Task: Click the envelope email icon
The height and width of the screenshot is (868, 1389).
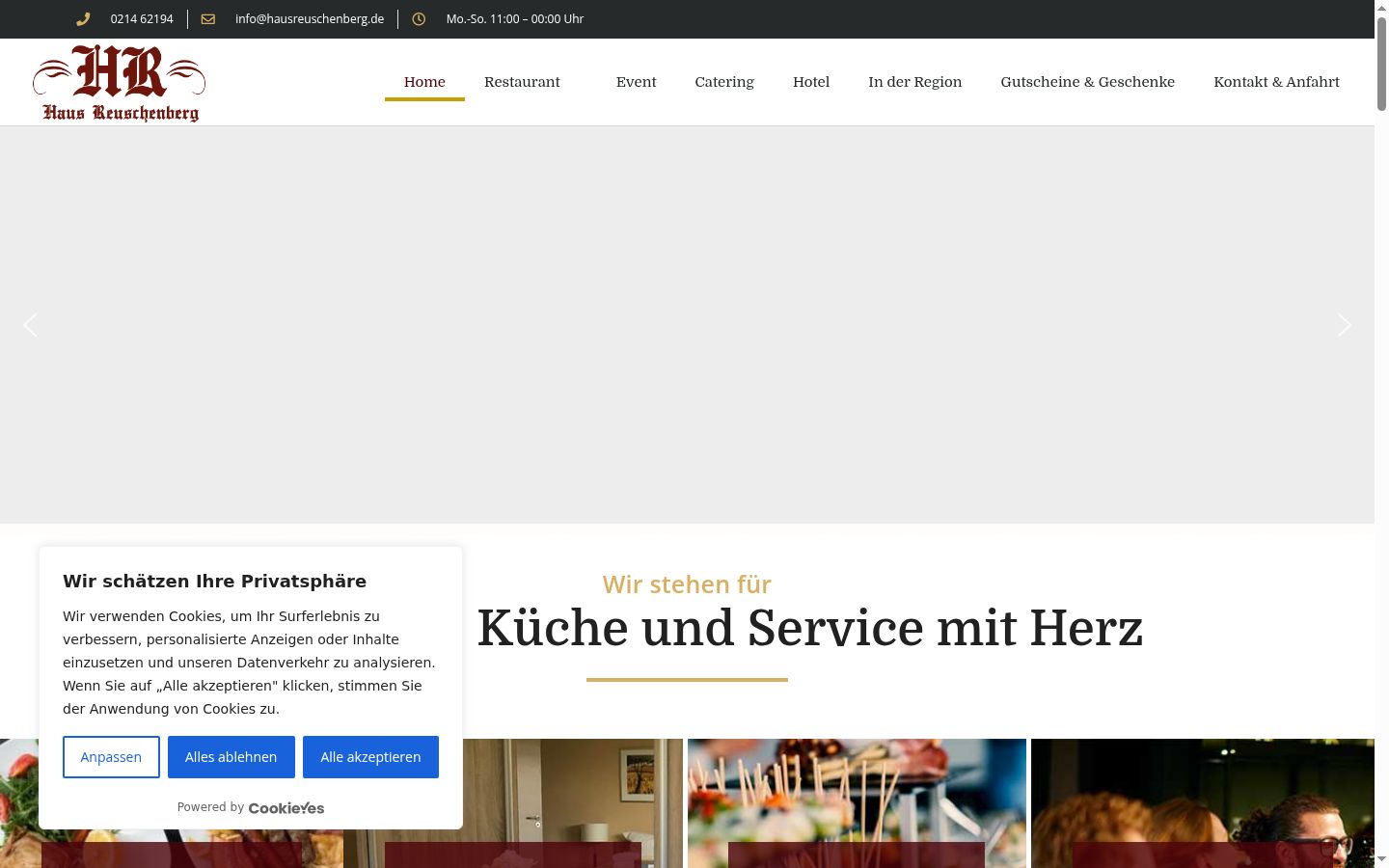Action: (207, 18)
